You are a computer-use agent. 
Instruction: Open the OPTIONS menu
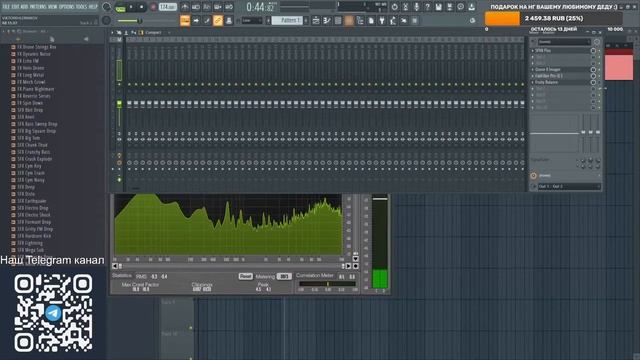point(67,7)
